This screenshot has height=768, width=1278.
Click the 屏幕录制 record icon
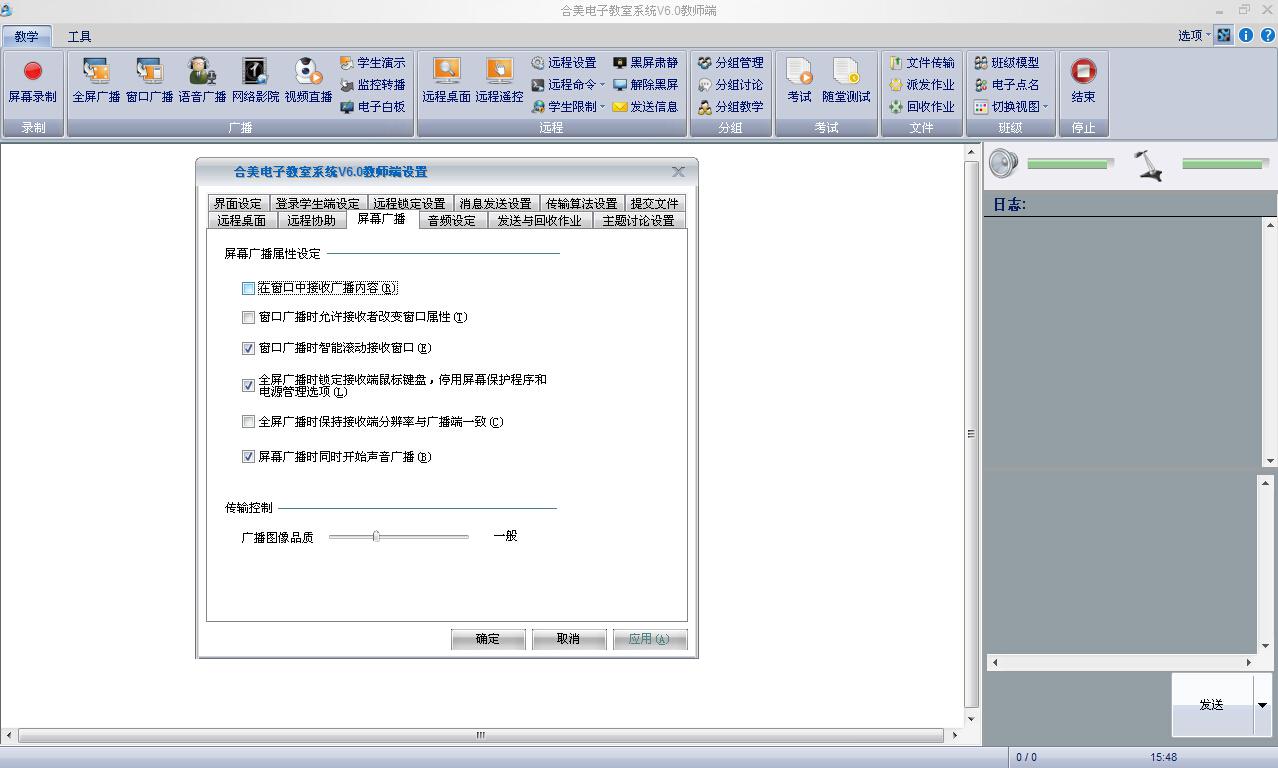(x=33, y=72)
